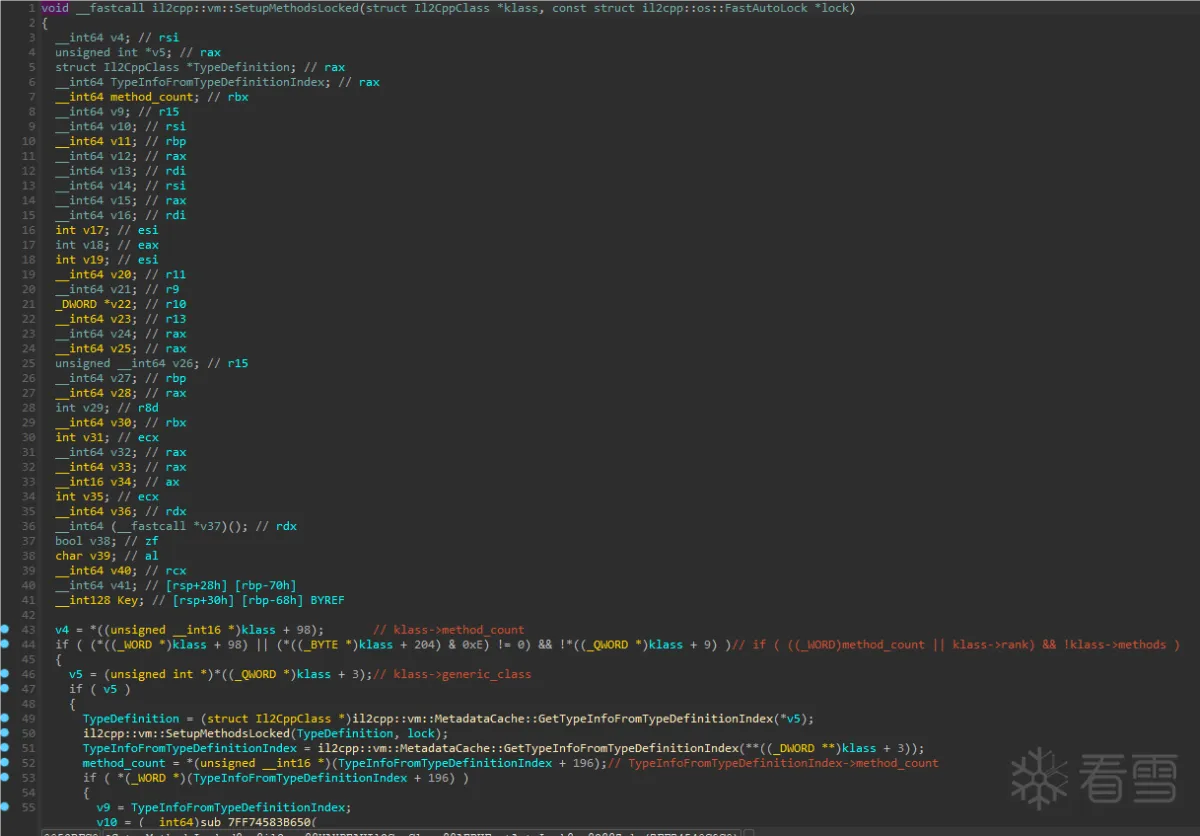Click the BYREF annotation on line 41
Image resolution: width=1200 pixels, height=836 pixels.
coord(325,600)
